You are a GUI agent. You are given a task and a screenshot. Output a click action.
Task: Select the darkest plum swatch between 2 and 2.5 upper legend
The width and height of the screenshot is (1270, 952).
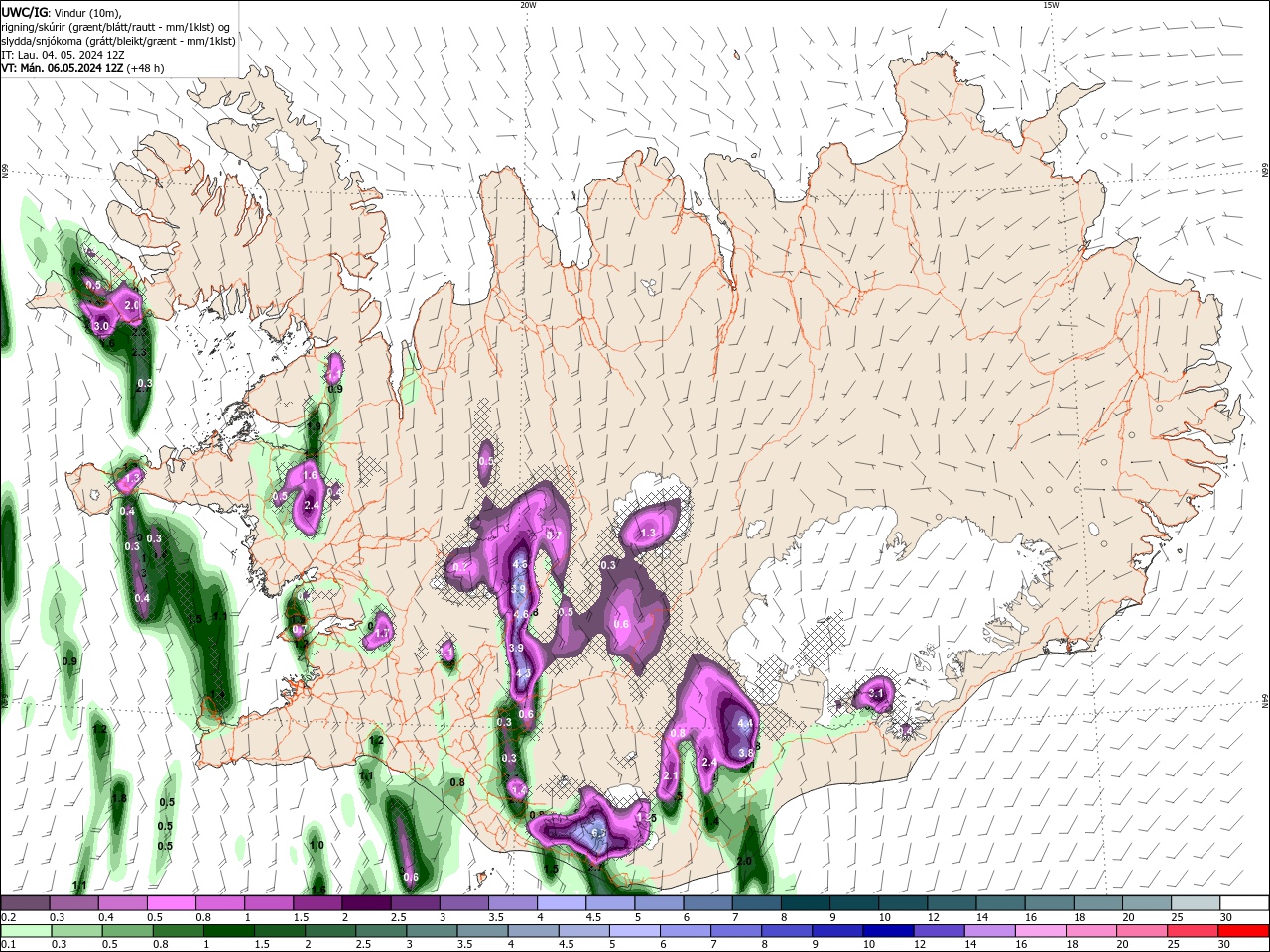[x=366, y=902]
